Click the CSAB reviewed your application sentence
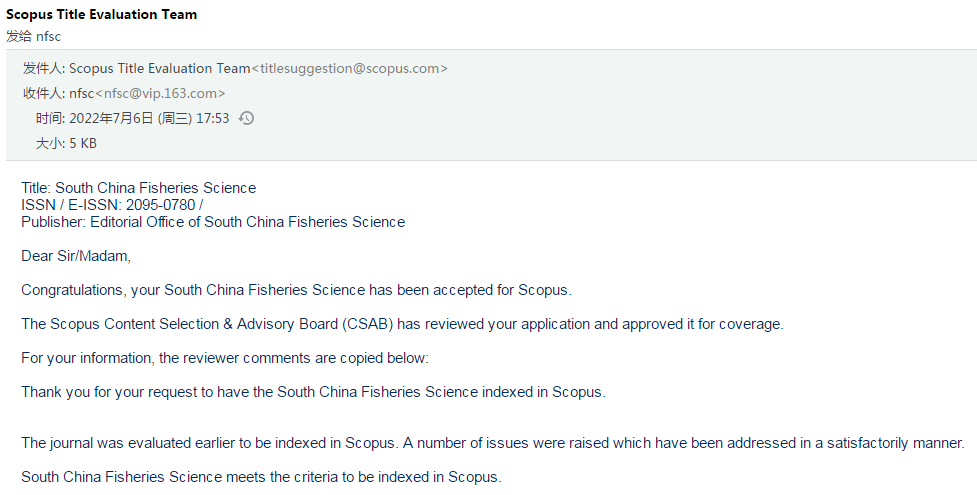Screen dimensions: 977x495 [403, 324]
